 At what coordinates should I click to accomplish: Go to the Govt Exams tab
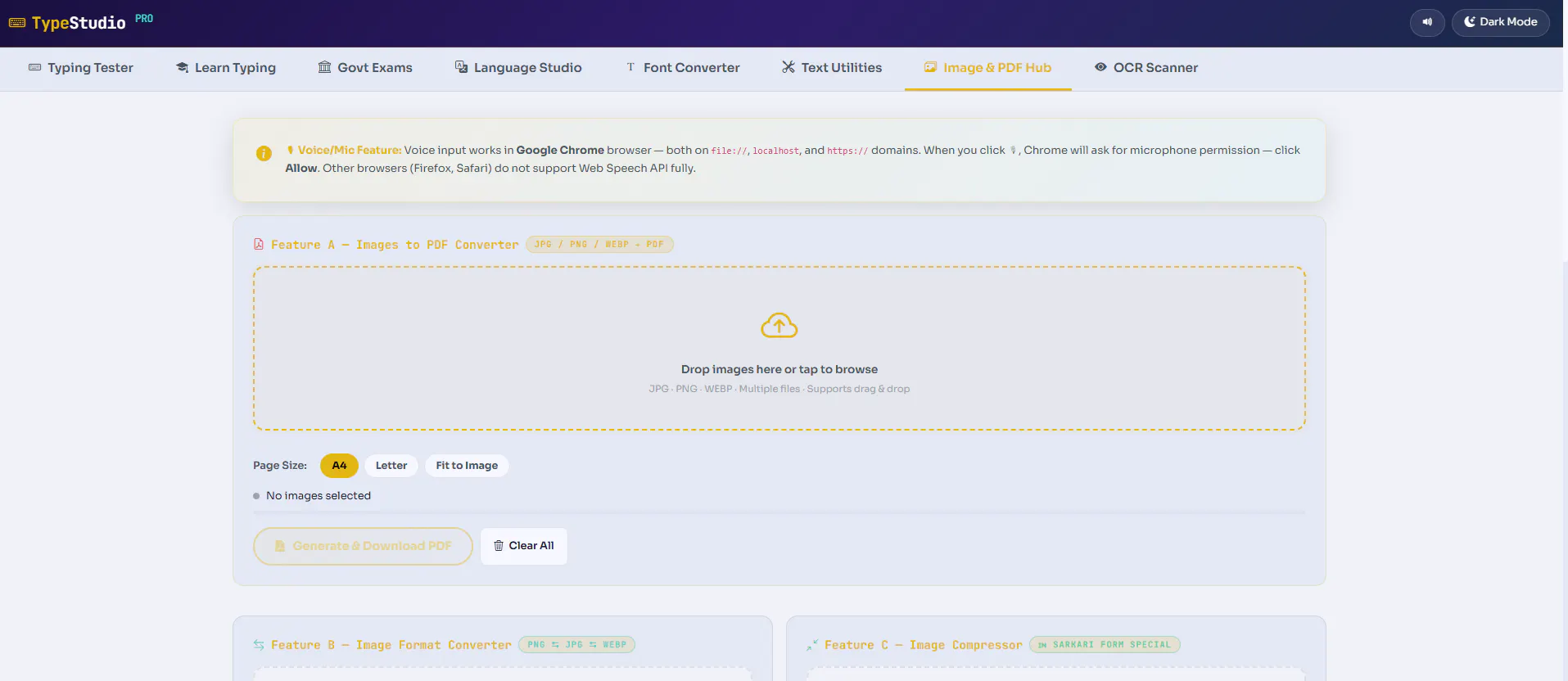(x=365, y=68)
